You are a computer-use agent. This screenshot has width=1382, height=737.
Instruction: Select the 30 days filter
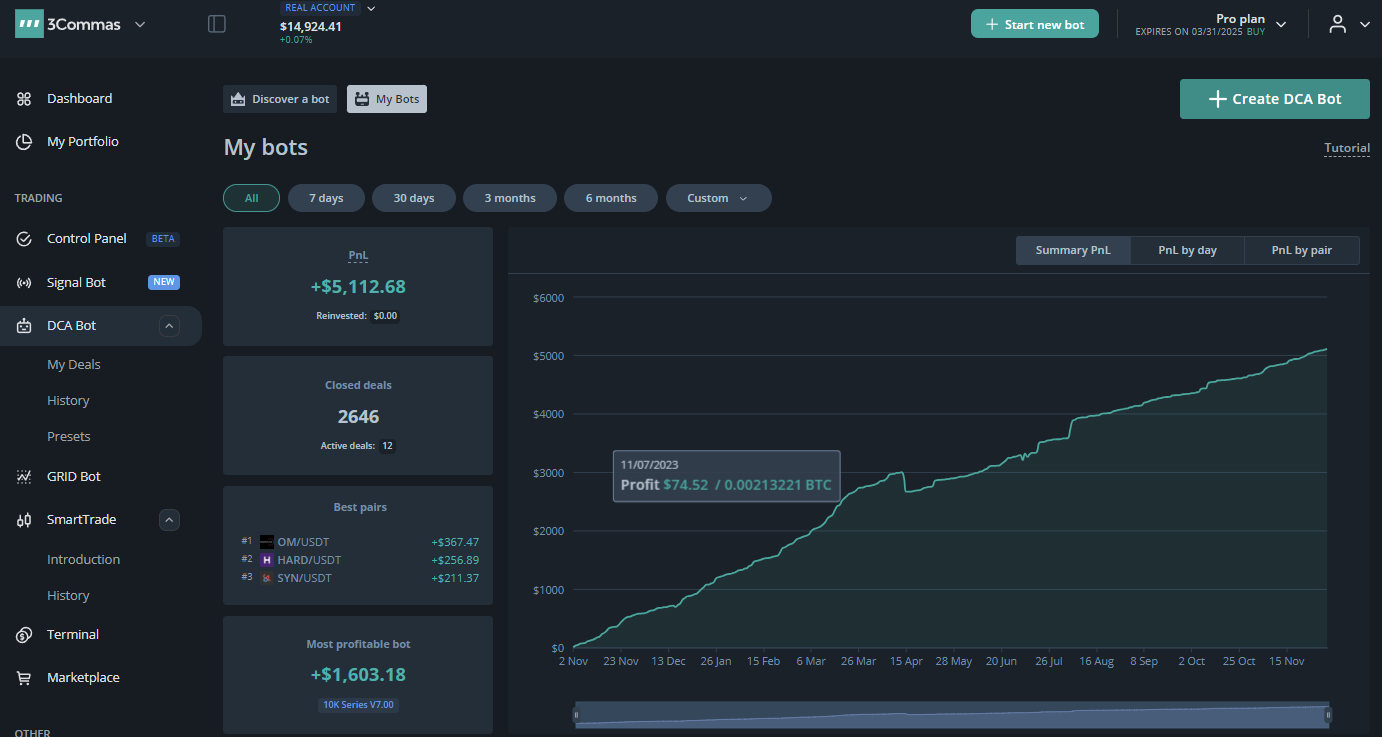pyautogui.click(x=414, y=198)
